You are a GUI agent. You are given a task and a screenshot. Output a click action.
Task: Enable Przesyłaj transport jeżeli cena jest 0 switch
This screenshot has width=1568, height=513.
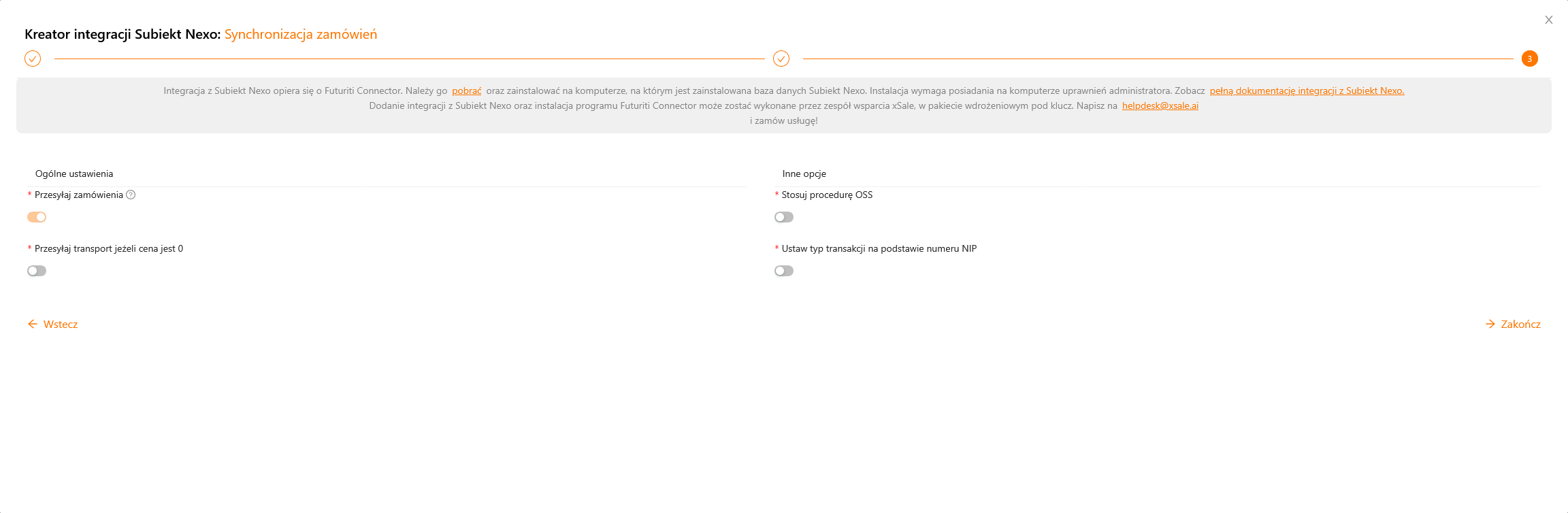click(37, 271)
